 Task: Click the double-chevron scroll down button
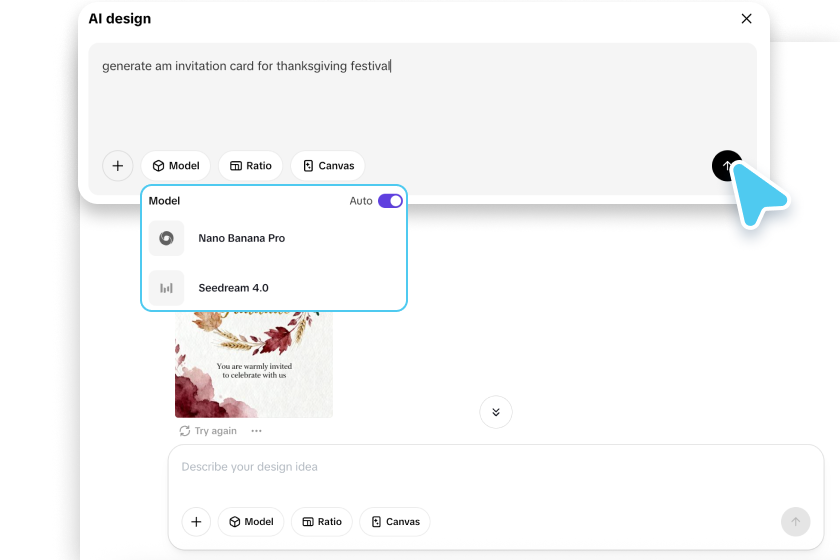[x=496, y=412]
